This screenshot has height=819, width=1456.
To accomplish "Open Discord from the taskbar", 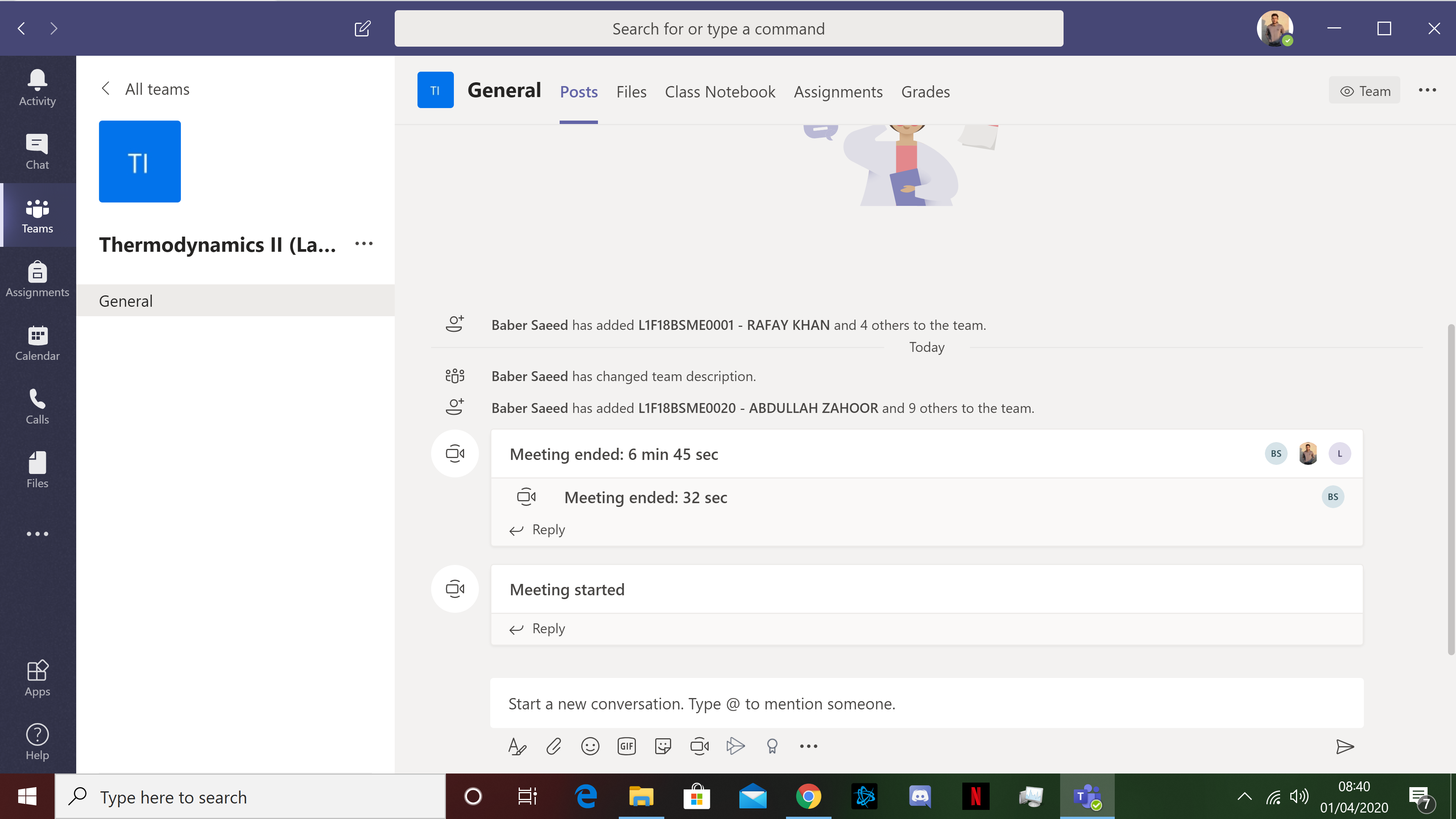I will click(919, 797).
